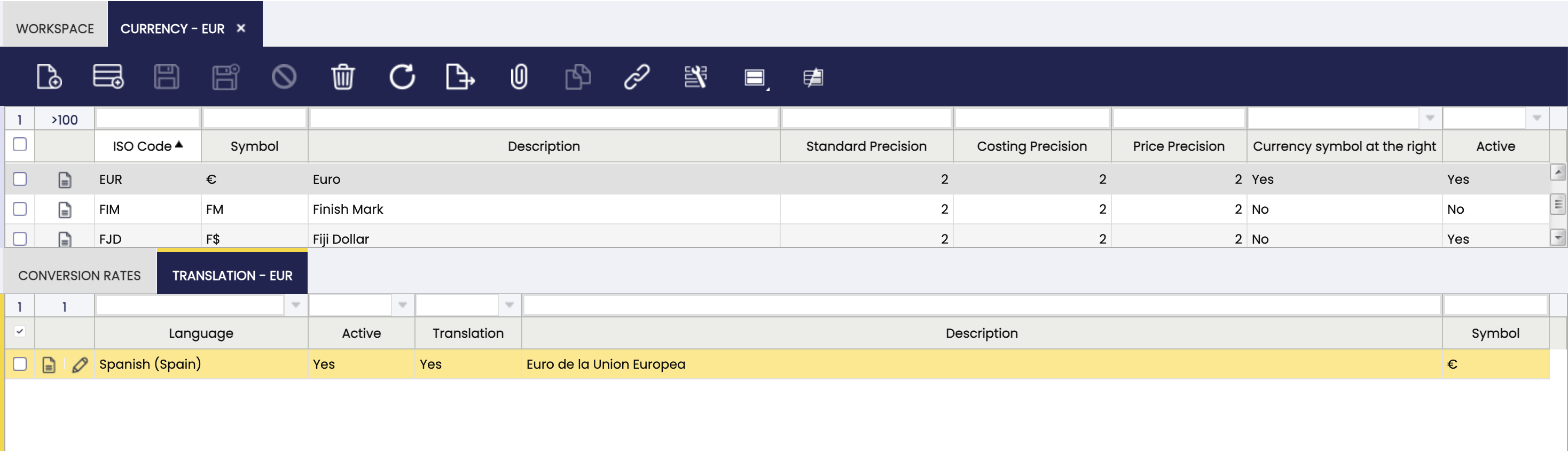Click Insert Row in grid icon
Image resolution: width=1568 pixels, height=451 pixels.
(108, 77)
